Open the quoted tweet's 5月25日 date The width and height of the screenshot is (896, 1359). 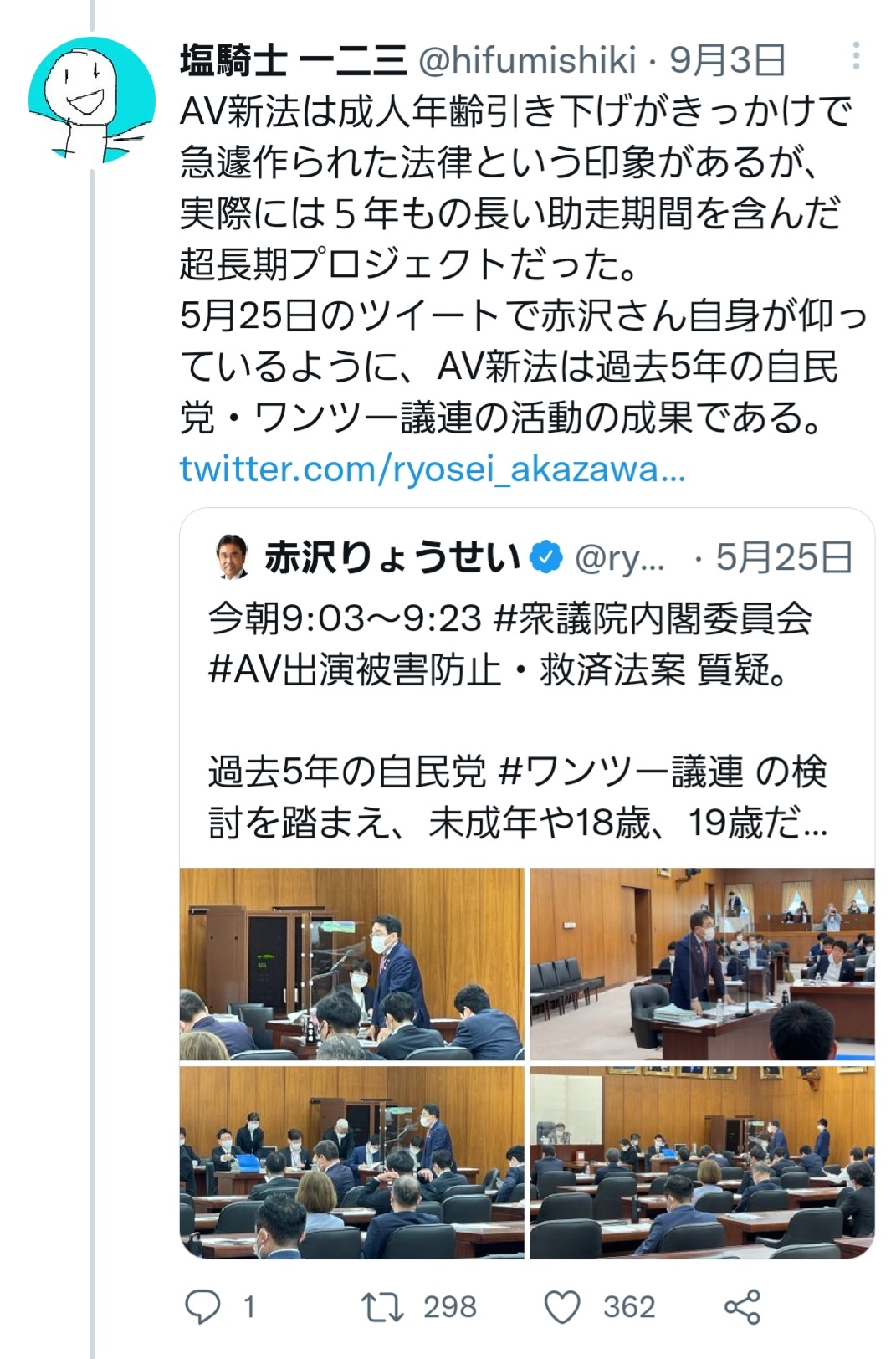[x=784, y=558]
